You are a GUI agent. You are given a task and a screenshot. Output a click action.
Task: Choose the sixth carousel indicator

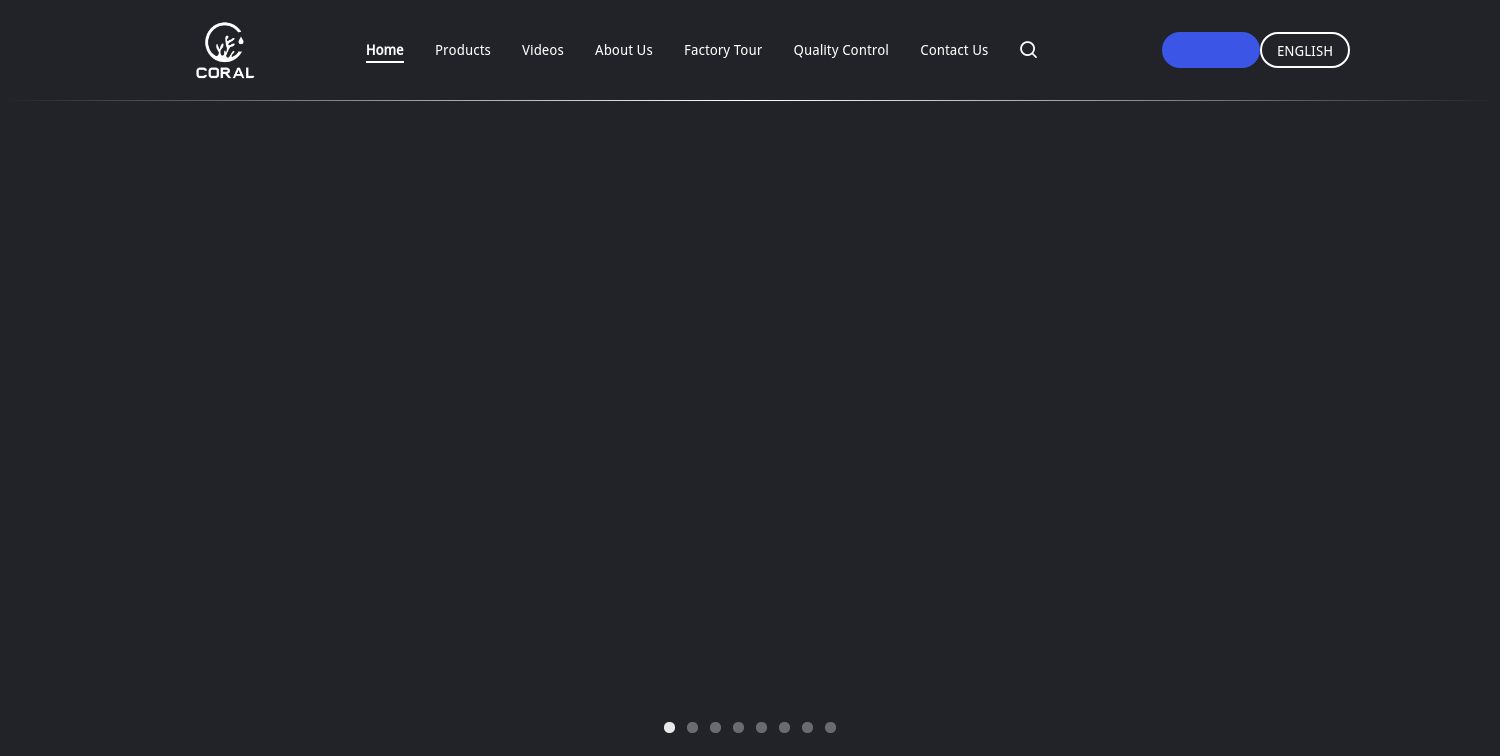(784, 727)
